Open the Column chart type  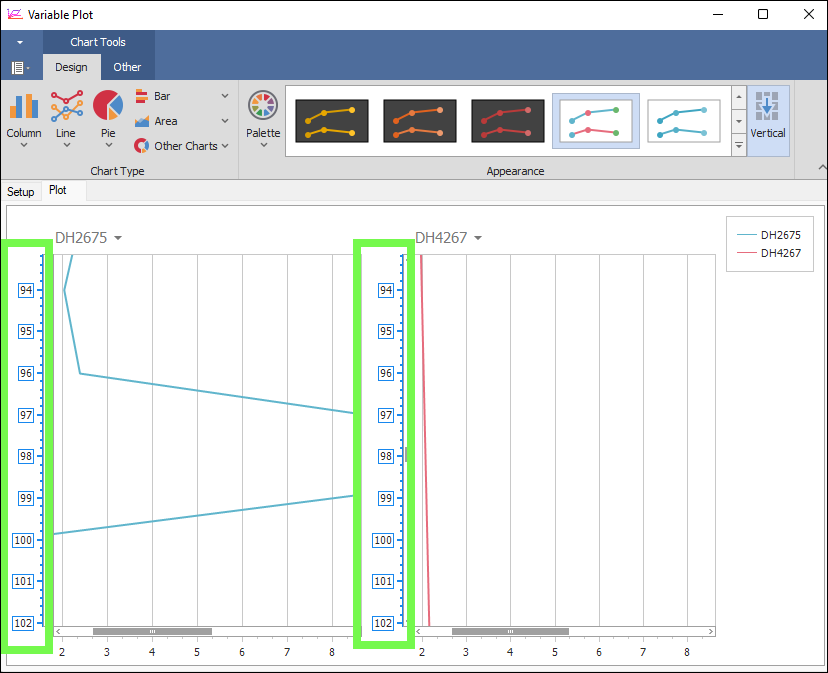[24, 115]
